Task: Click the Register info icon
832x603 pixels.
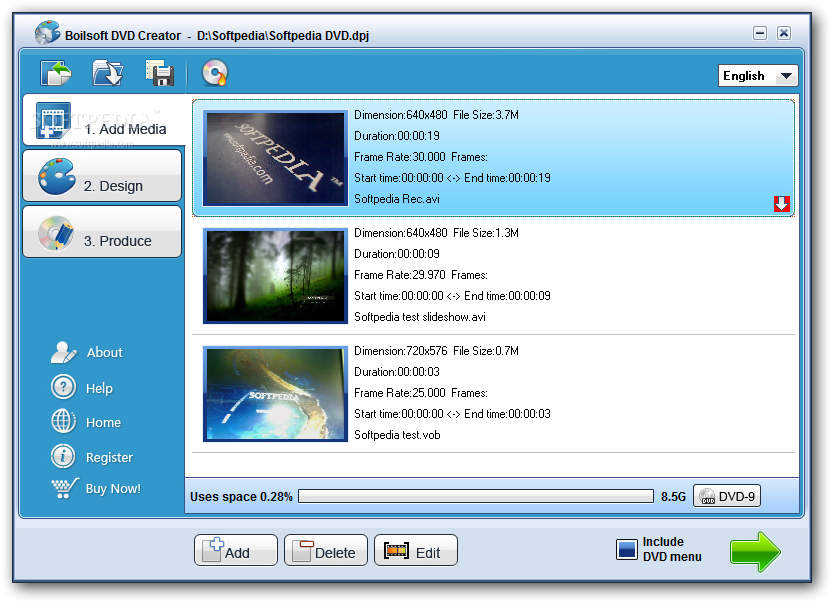Action: coord(63,456)
